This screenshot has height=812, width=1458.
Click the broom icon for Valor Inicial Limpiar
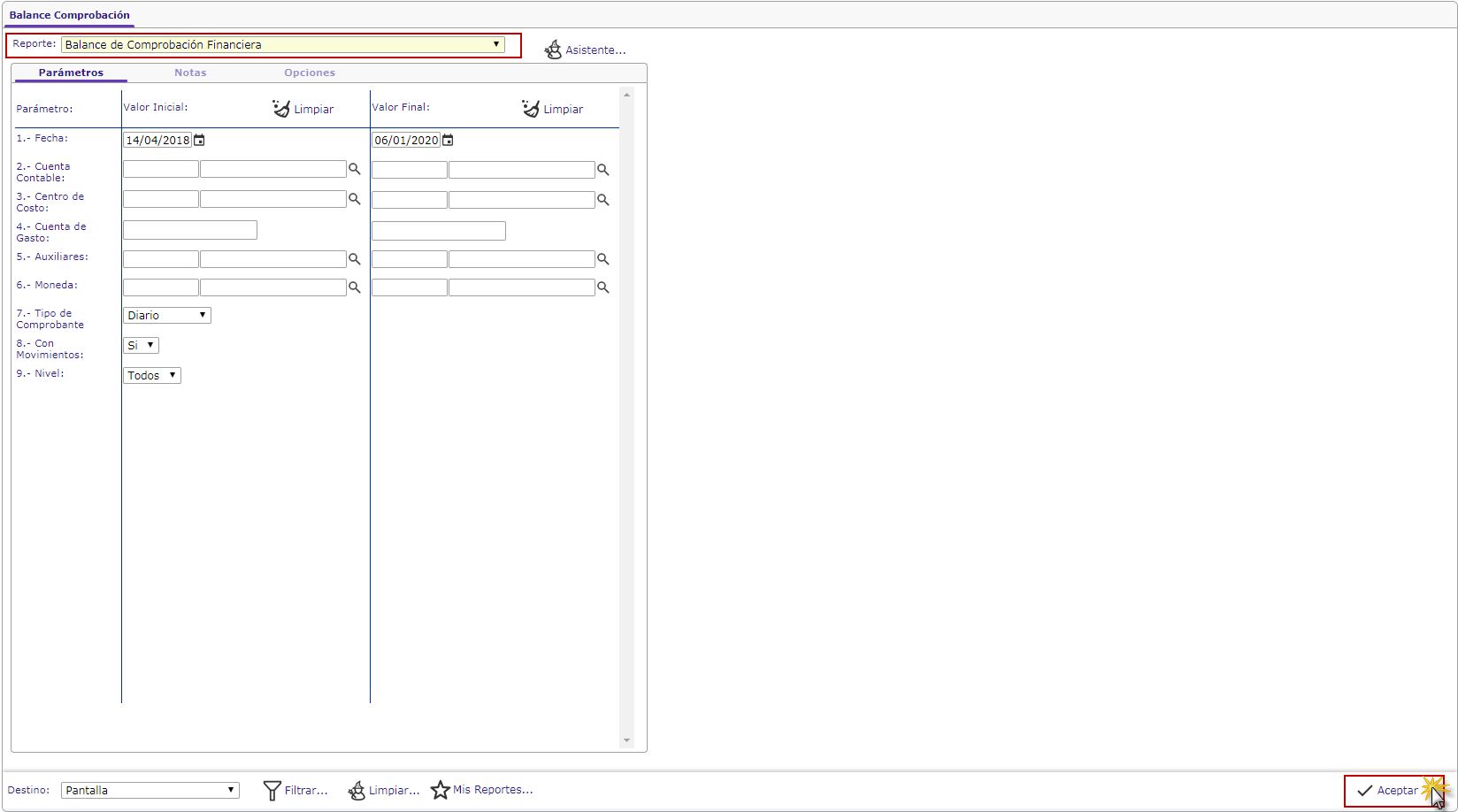pos(281,108)
